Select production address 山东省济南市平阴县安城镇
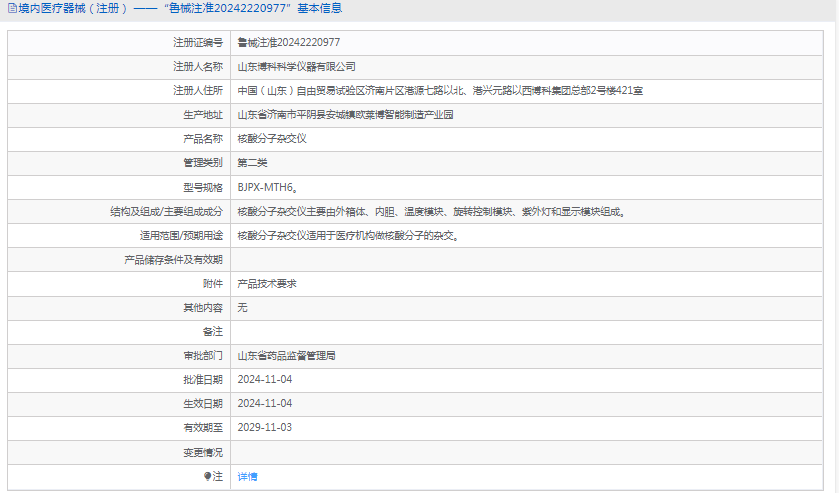Viewport: 839px width, 493px height. pos(345,115)
